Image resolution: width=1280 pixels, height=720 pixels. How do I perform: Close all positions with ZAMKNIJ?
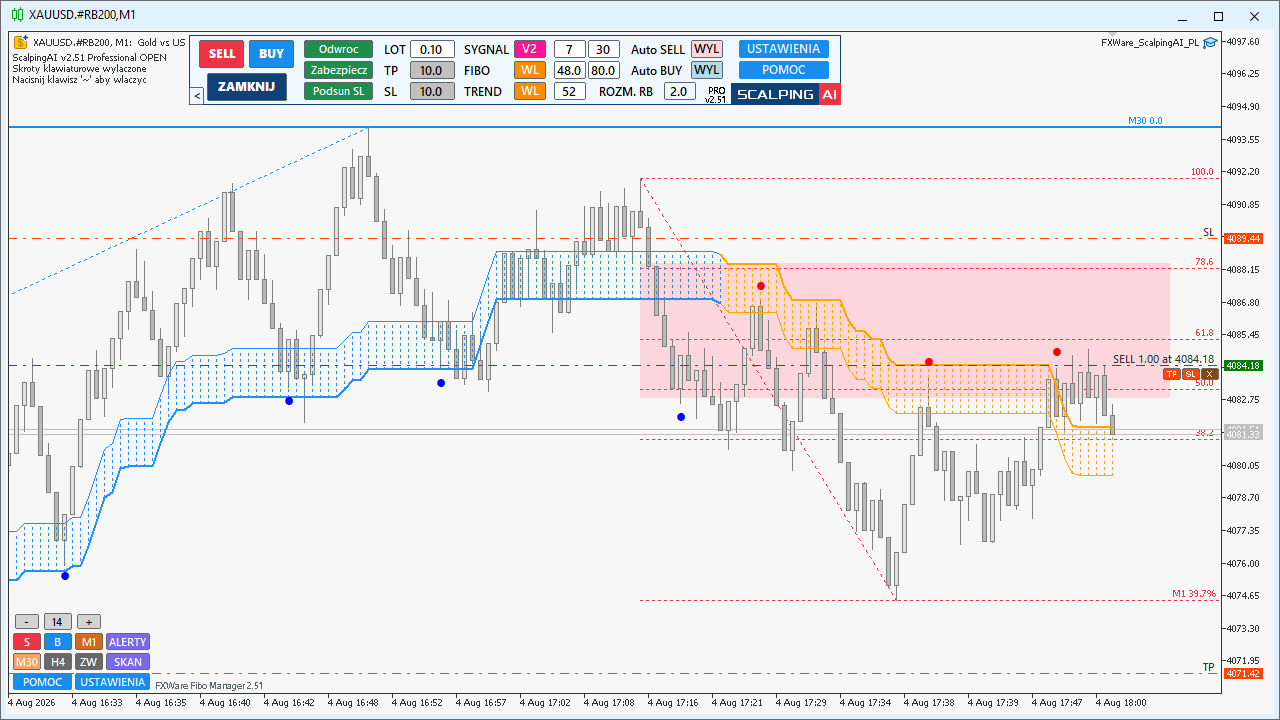click(246, 87)
